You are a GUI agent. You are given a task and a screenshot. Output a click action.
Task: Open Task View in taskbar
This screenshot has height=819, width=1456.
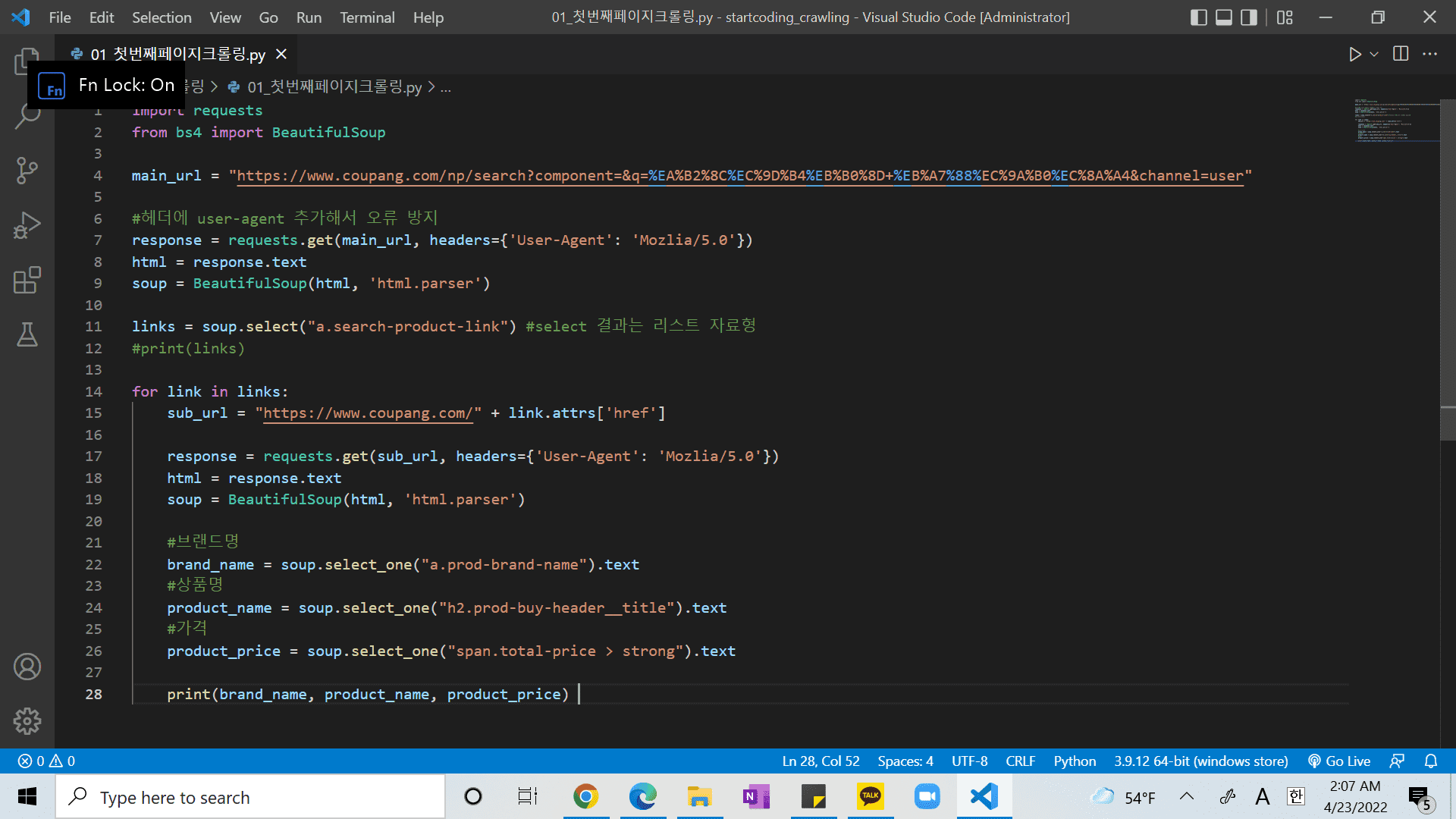pyautogui.click(x=528, y=797)
